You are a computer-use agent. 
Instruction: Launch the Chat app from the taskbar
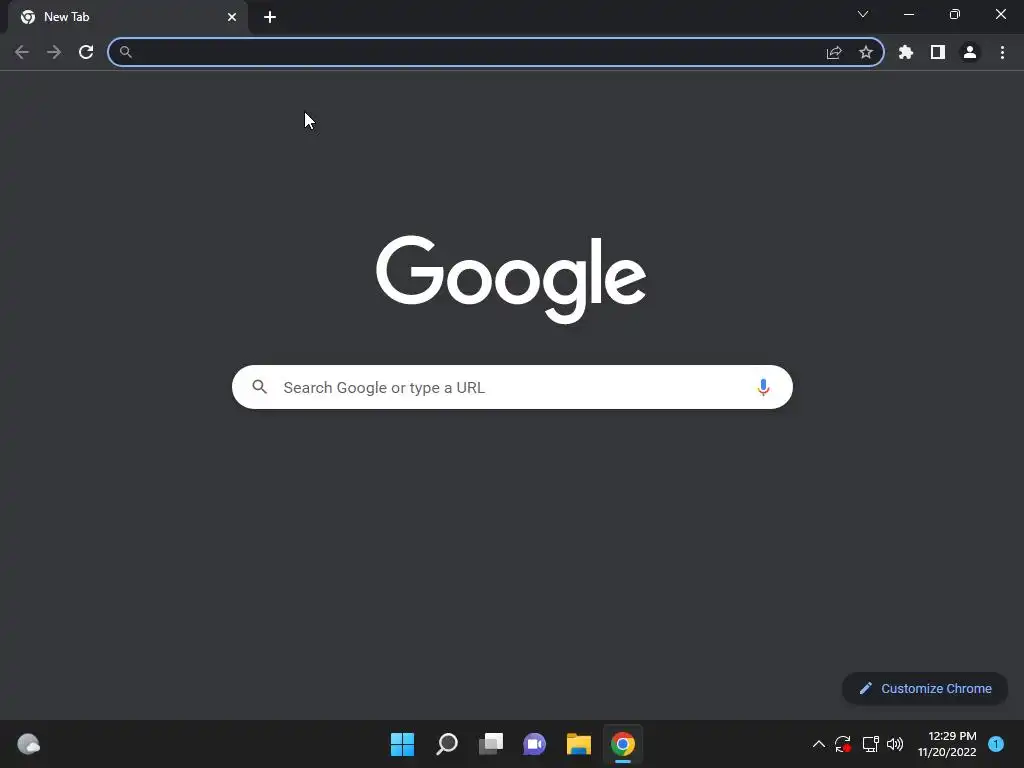534,744
